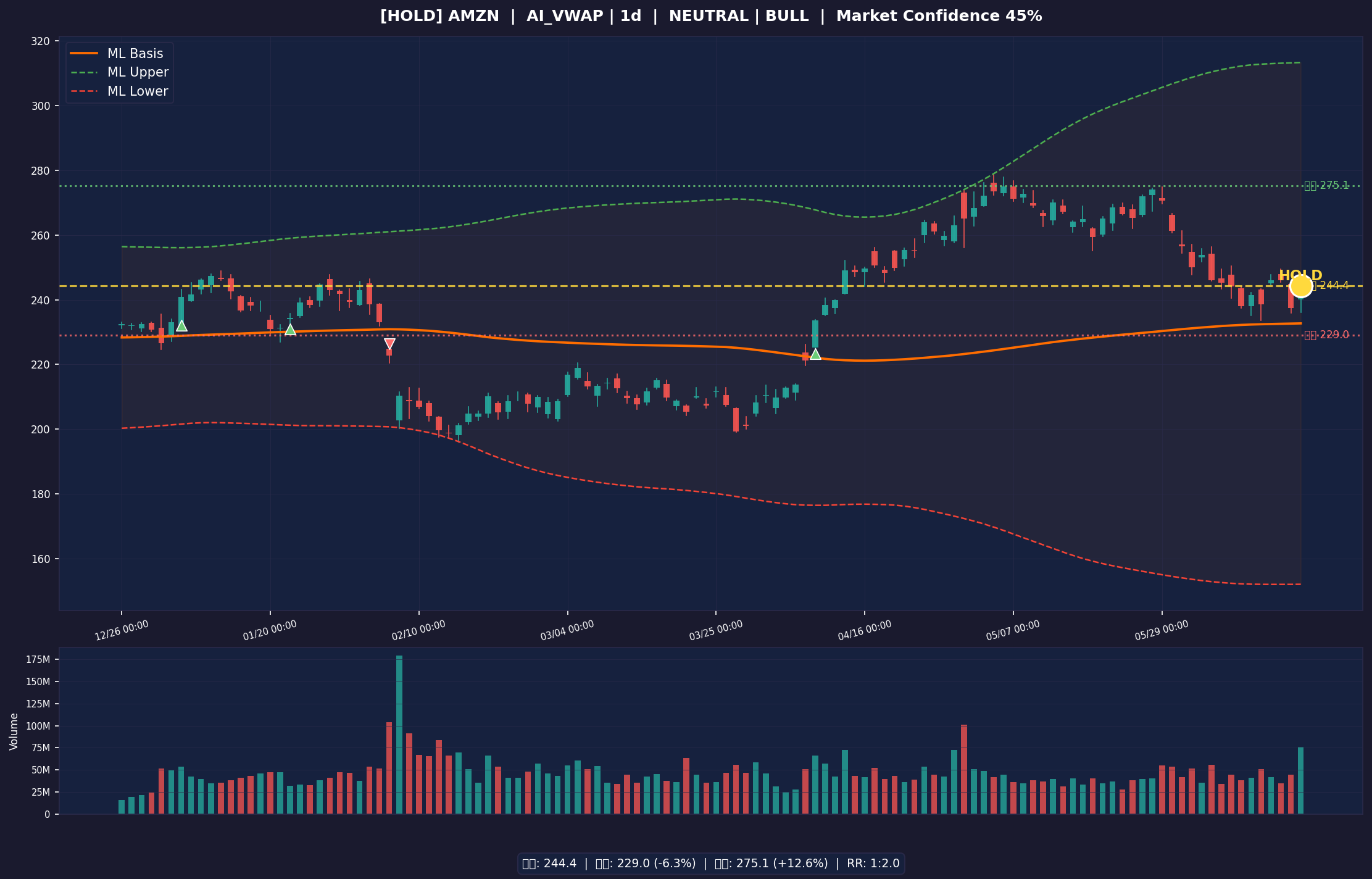Viewport: 1372px width, 879px height.
Task: Click the 150M volume axis label
Action: click(x=38, y=682)
